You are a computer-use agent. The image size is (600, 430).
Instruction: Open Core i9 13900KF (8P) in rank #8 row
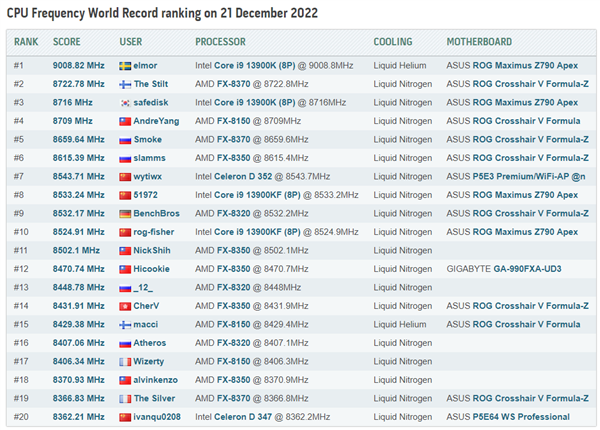tap(257, 195)
